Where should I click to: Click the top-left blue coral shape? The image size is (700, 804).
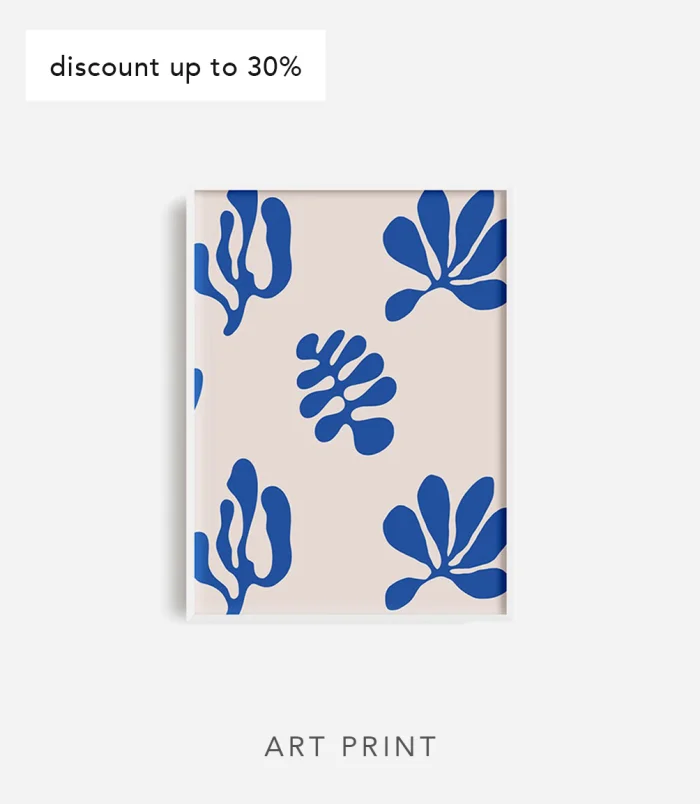tap(243, 262)
